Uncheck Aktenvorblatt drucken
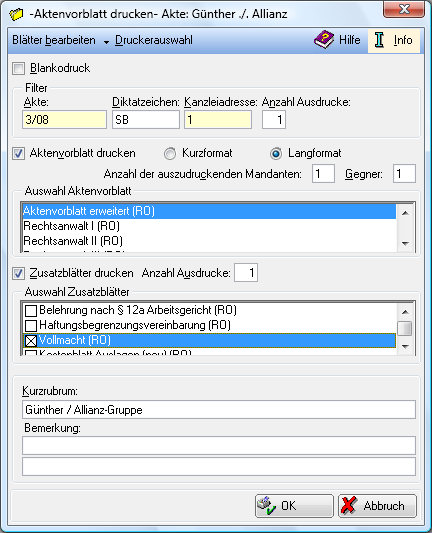432x533 pixels. (x=18, y=153)
